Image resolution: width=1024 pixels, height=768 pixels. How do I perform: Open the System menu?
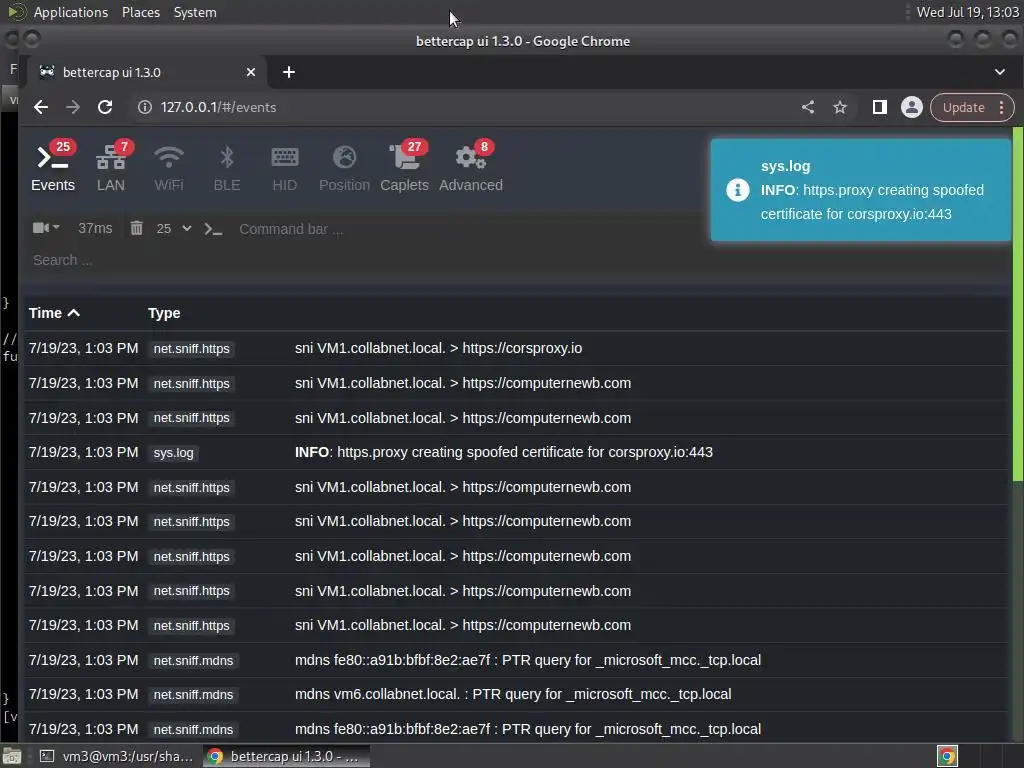195,12
